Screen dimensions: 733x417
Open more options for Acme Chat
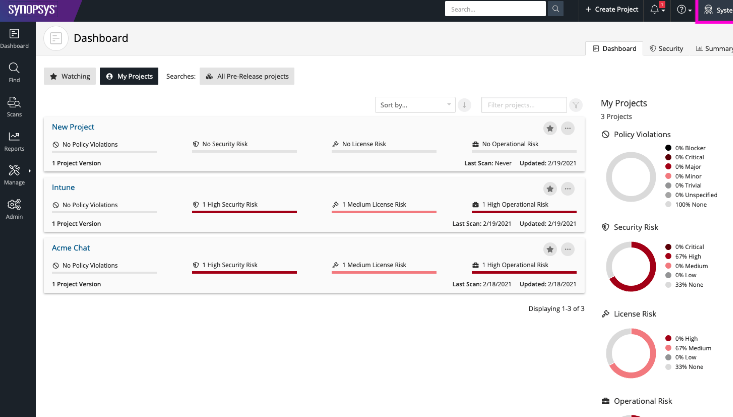pyautogui.click(x=568, y=249)
